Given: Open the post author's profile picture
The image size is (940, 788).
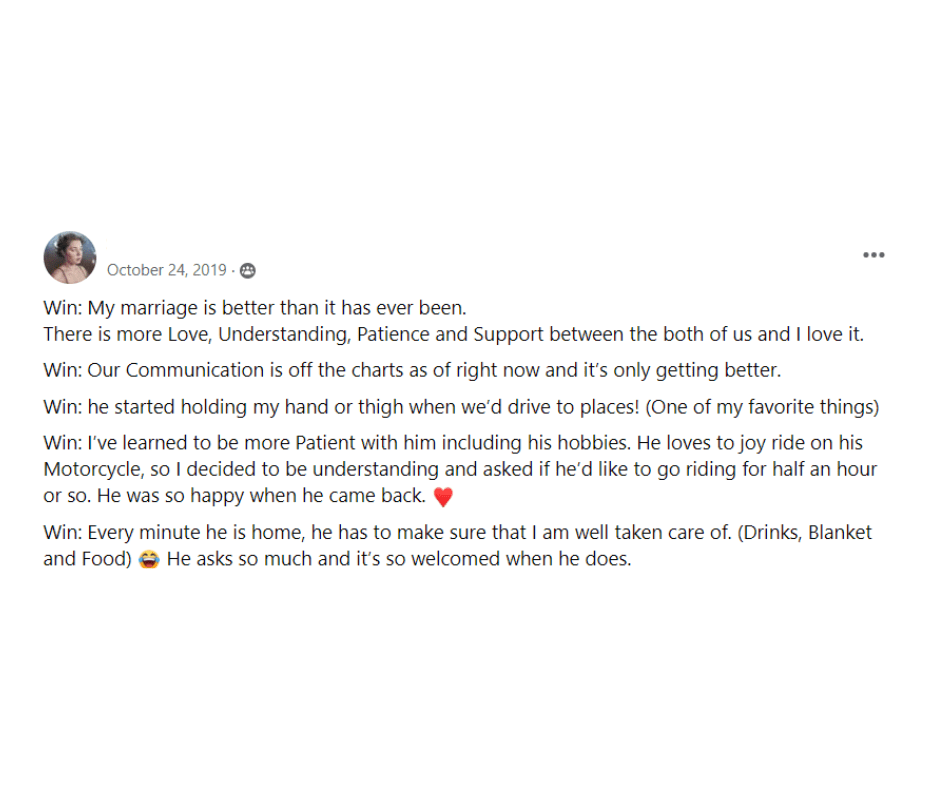Looking at the screenshot, I should [x=70, y=258].
